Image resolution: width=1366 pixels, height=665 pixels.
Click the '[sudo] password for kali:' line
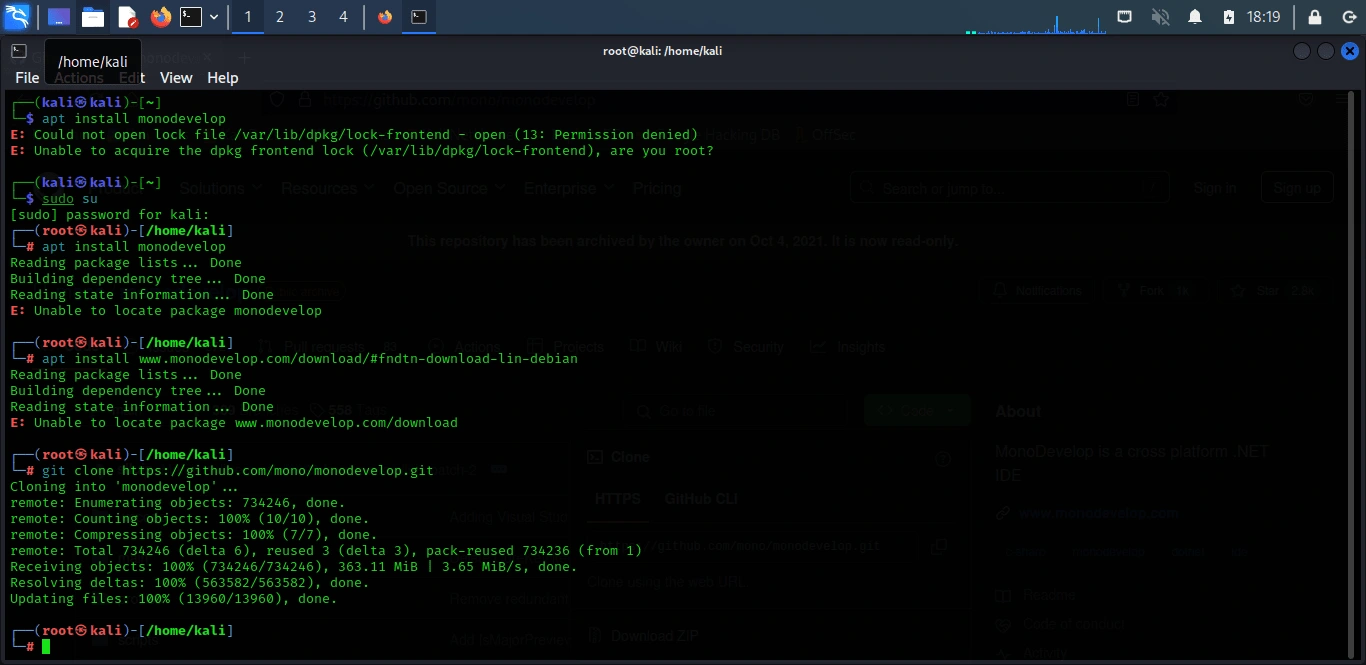(x=110, y=215)
